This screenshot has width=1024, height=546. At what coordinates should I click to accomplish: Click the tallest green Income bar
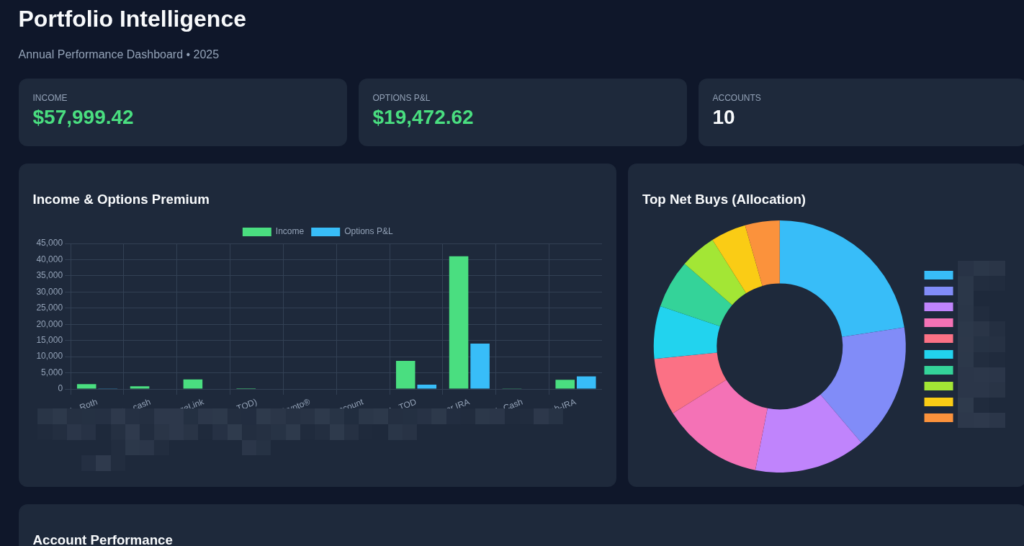tap(458, 322)
